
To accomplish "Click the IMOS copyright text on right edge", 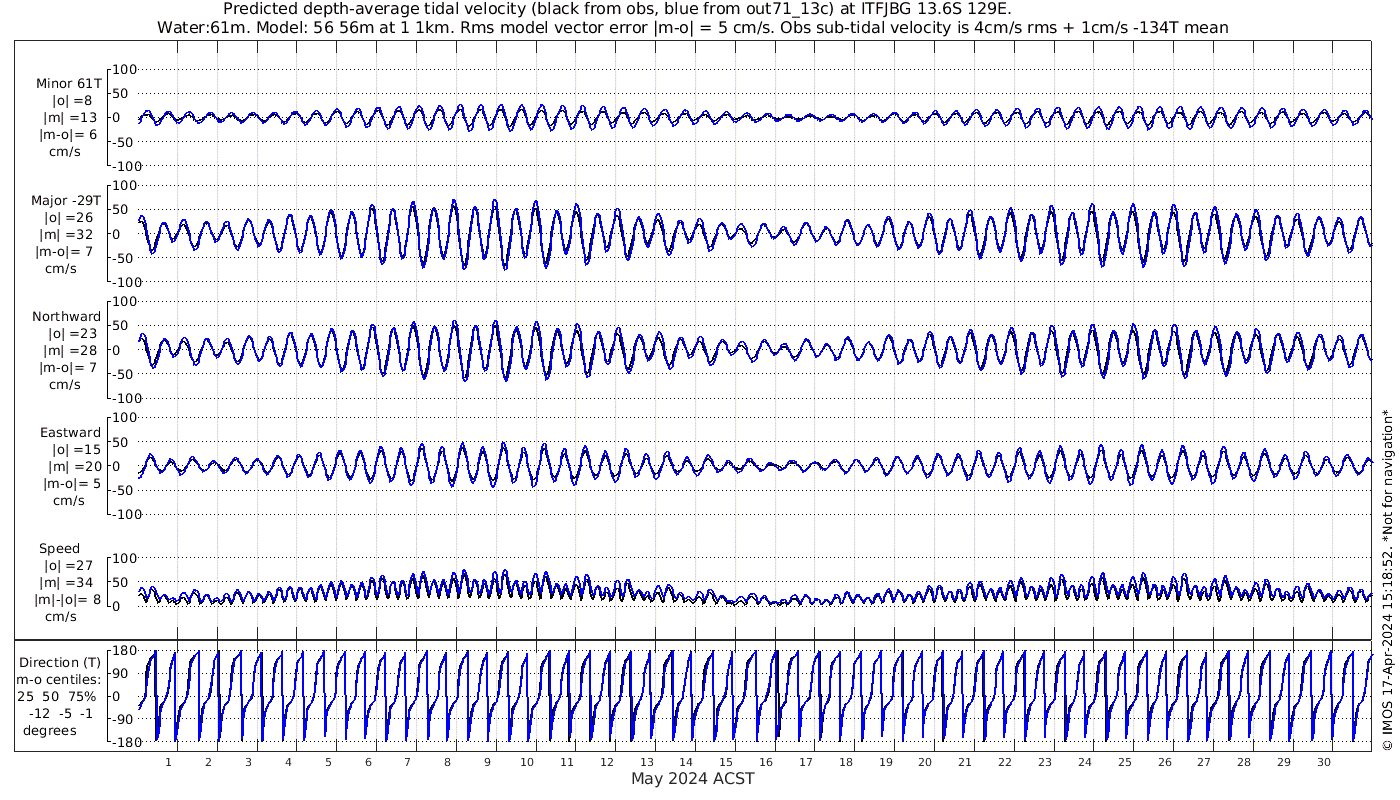I will tap(1387, 580).
